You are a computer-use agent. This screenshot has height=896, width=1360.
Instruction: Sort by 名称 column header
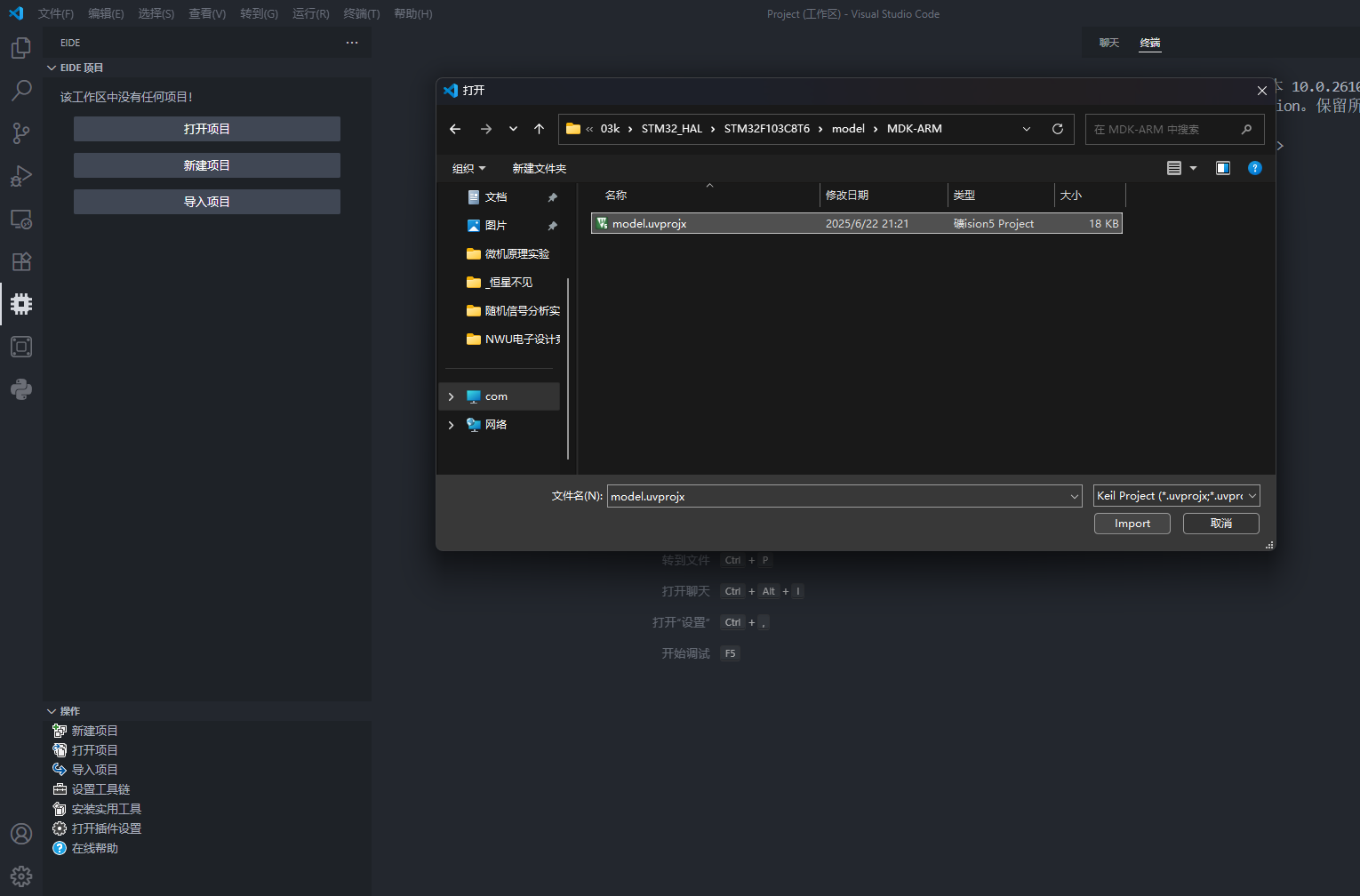[708, 195]
